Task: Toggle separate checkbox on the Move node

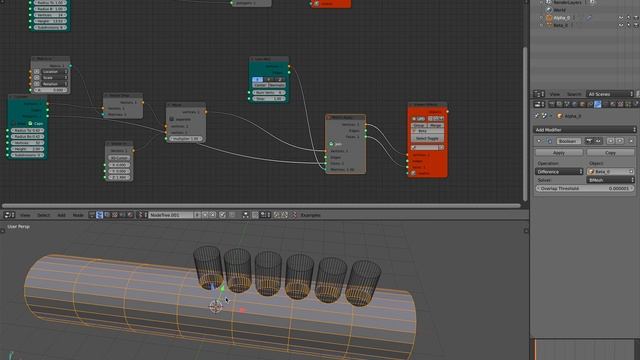Action: tap(172, 119)
